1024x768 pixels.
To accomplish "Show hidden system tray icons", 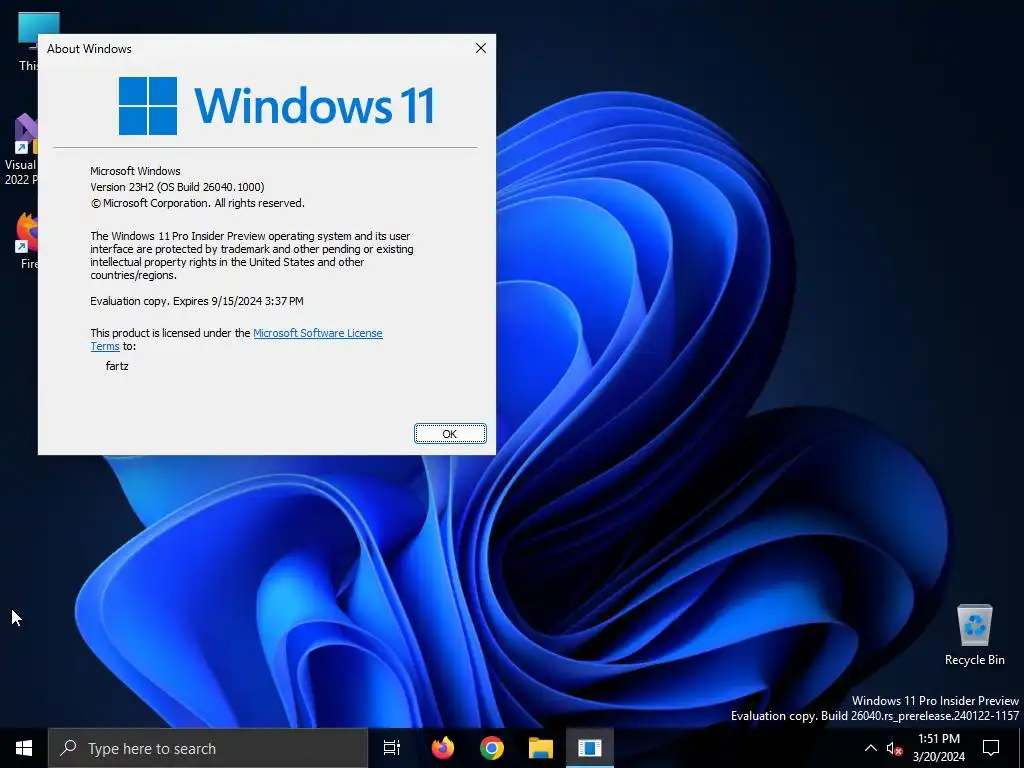I will [x=871, y=748].
